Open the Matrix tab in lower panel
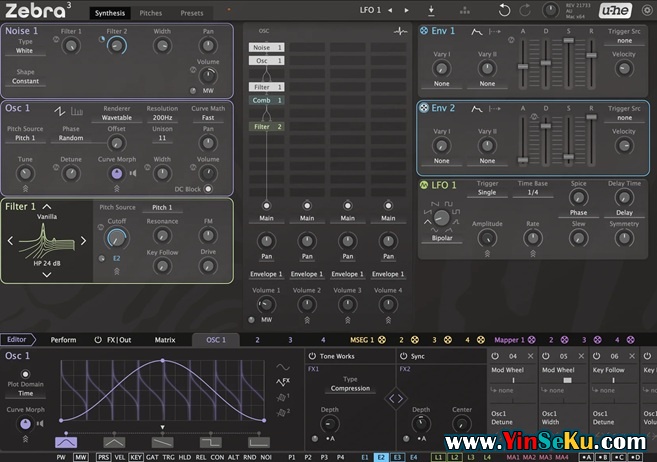657x462 pixels. 165,340
